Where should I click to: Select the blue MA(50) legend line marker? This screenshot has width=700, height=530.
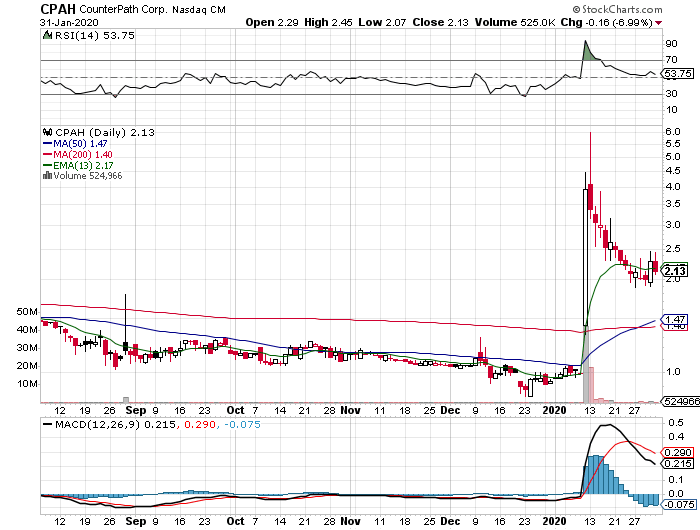click(45, 143)
